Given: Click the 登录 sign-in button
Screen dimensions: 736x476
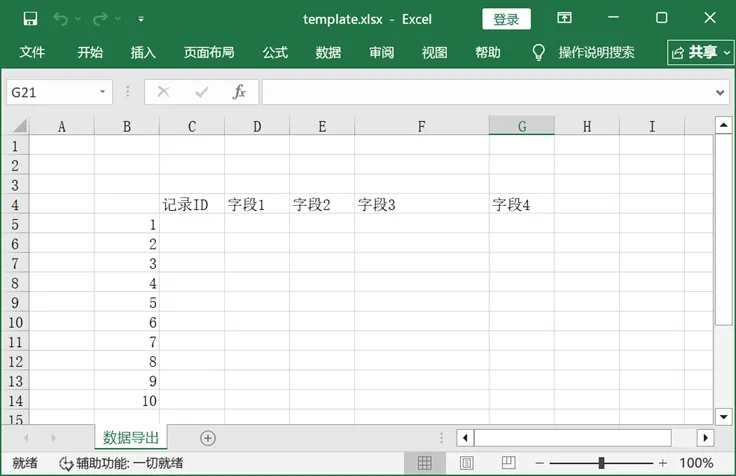Looking at the screenshot, I should tap(506, 19).
